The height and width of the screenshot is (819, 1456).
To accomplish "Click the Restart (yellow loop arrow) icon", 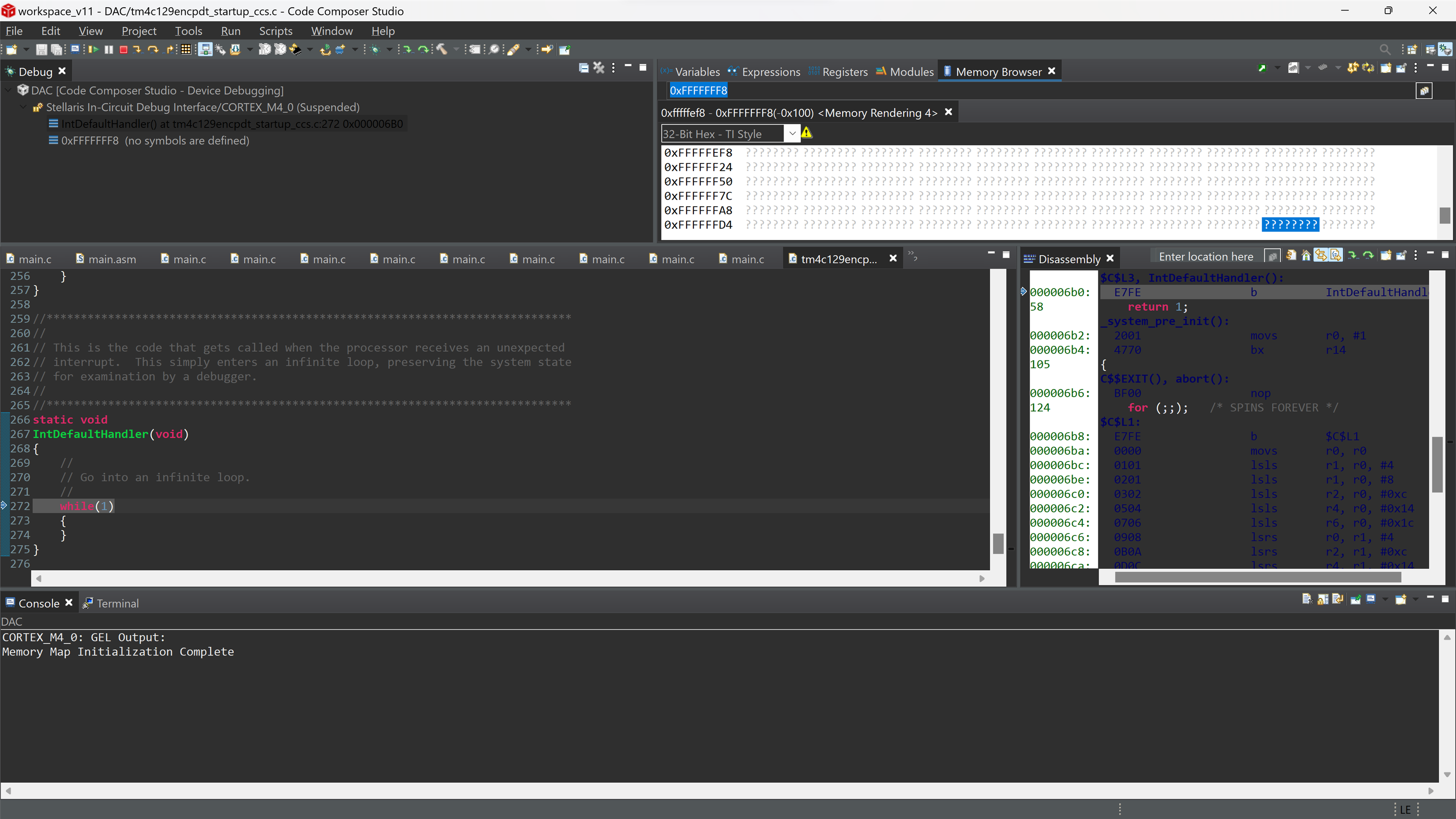I will pyautogui.click(x=325, y=50).
